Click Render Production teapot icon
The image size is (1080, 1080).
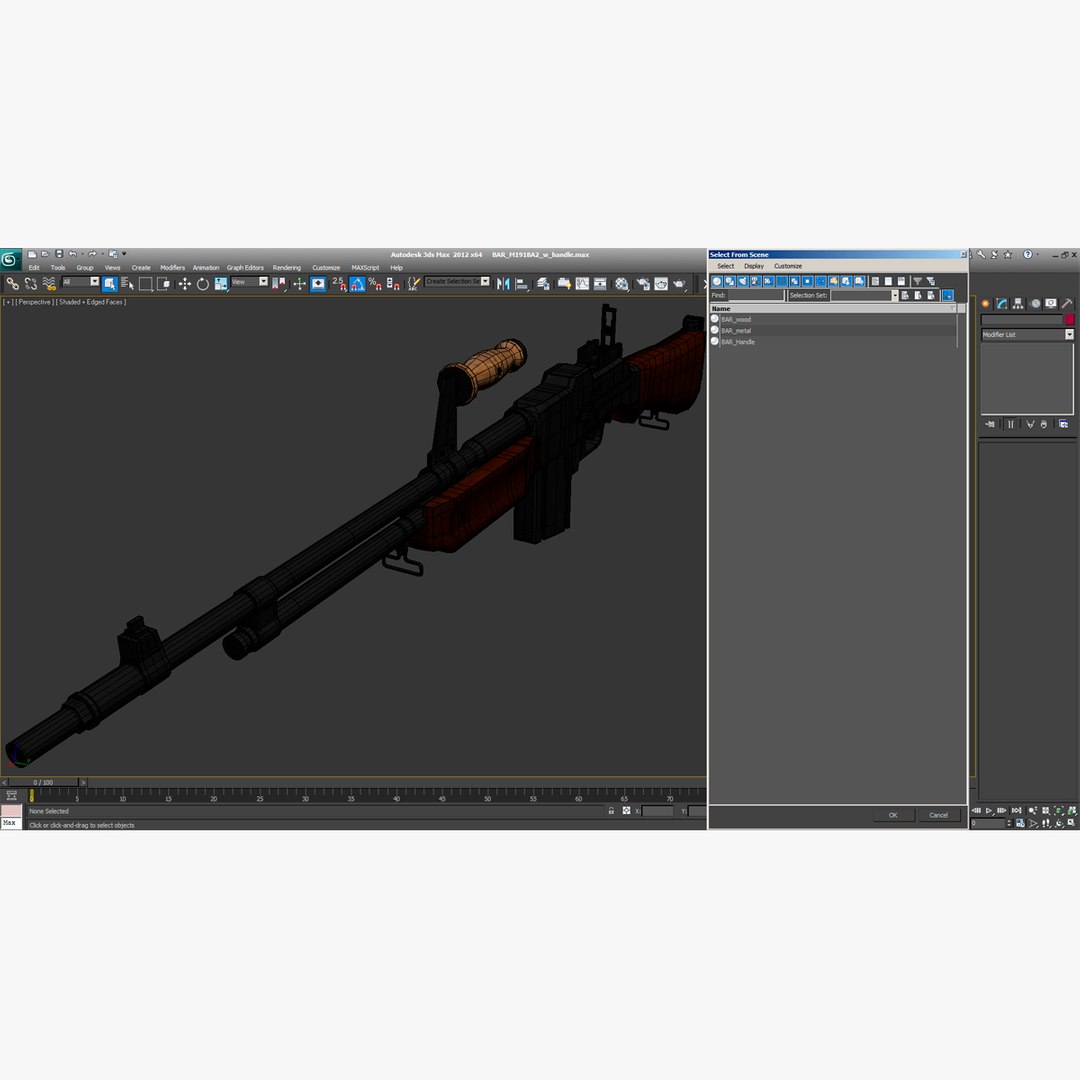[679, 283]
